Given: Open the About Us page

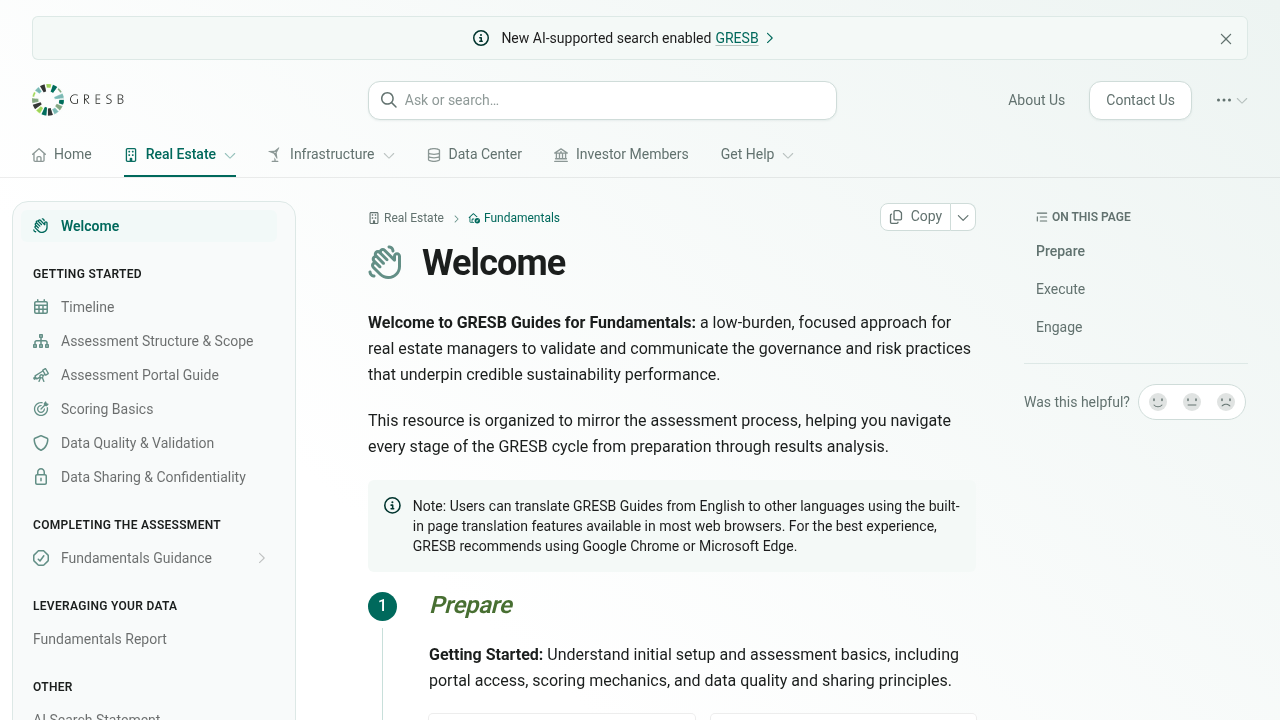Looking at the screenshot, I should [x=1036, y=100].
